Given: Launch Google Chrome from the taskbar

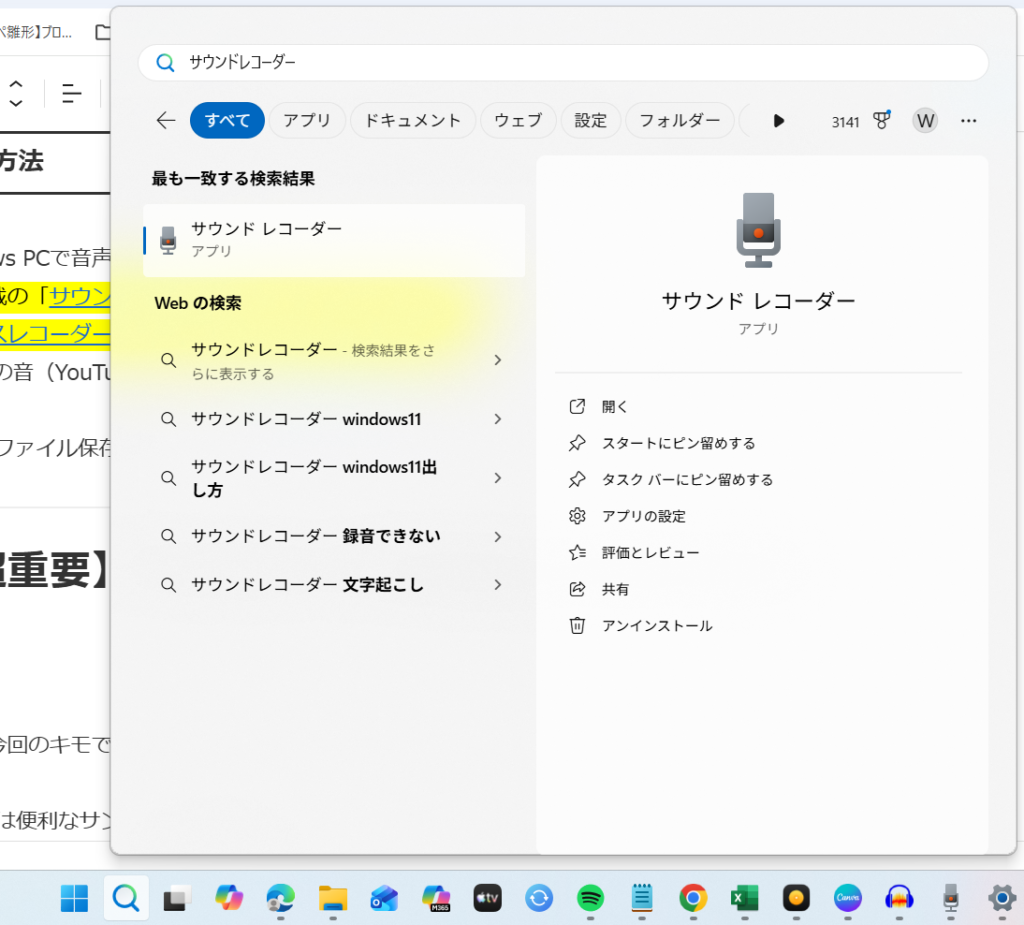Looking at the screenshot, I should click(692, 898).
